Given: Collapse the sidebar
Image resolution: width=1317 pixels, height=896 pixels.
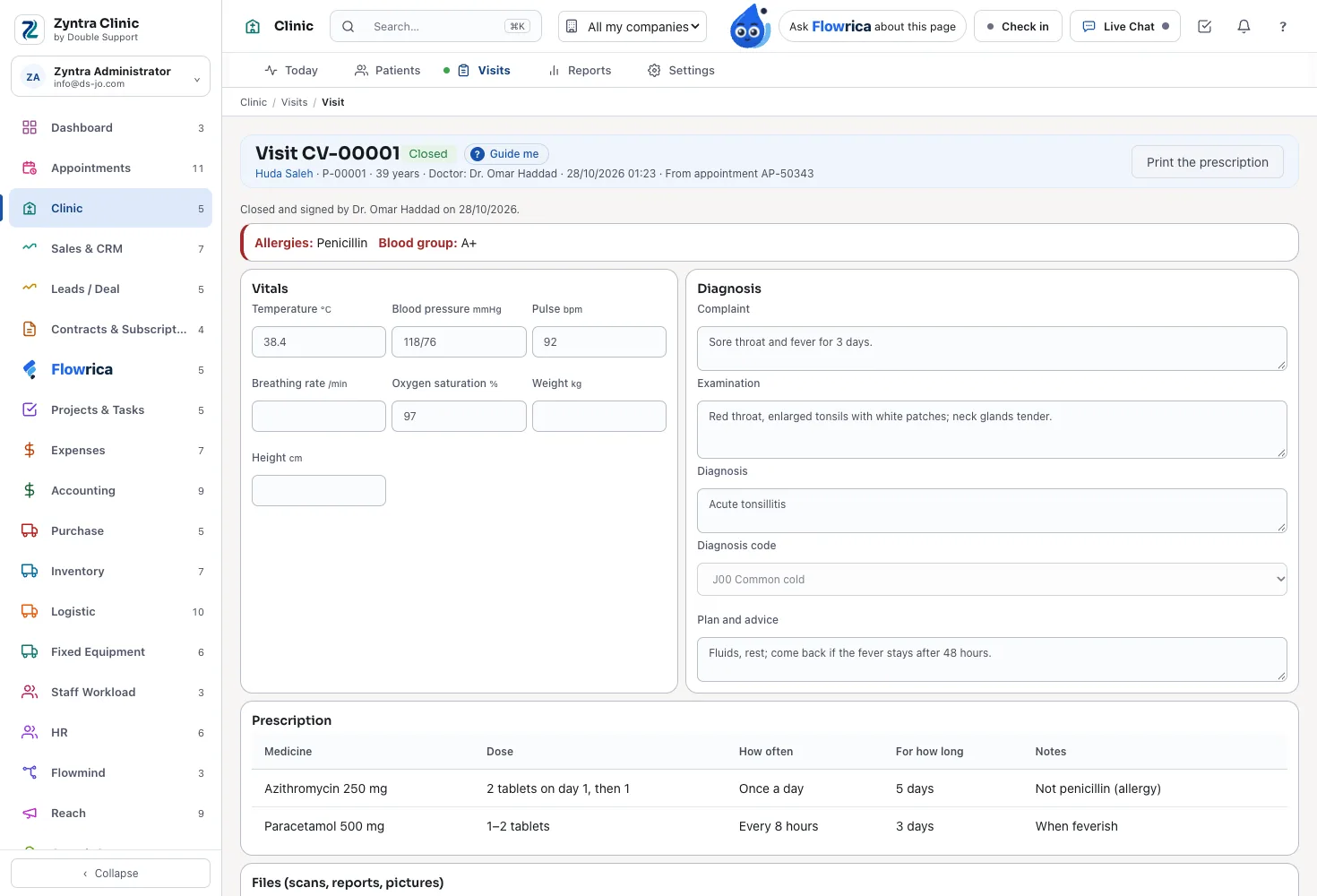Looking at the screenshot, I should click(110, 874).
